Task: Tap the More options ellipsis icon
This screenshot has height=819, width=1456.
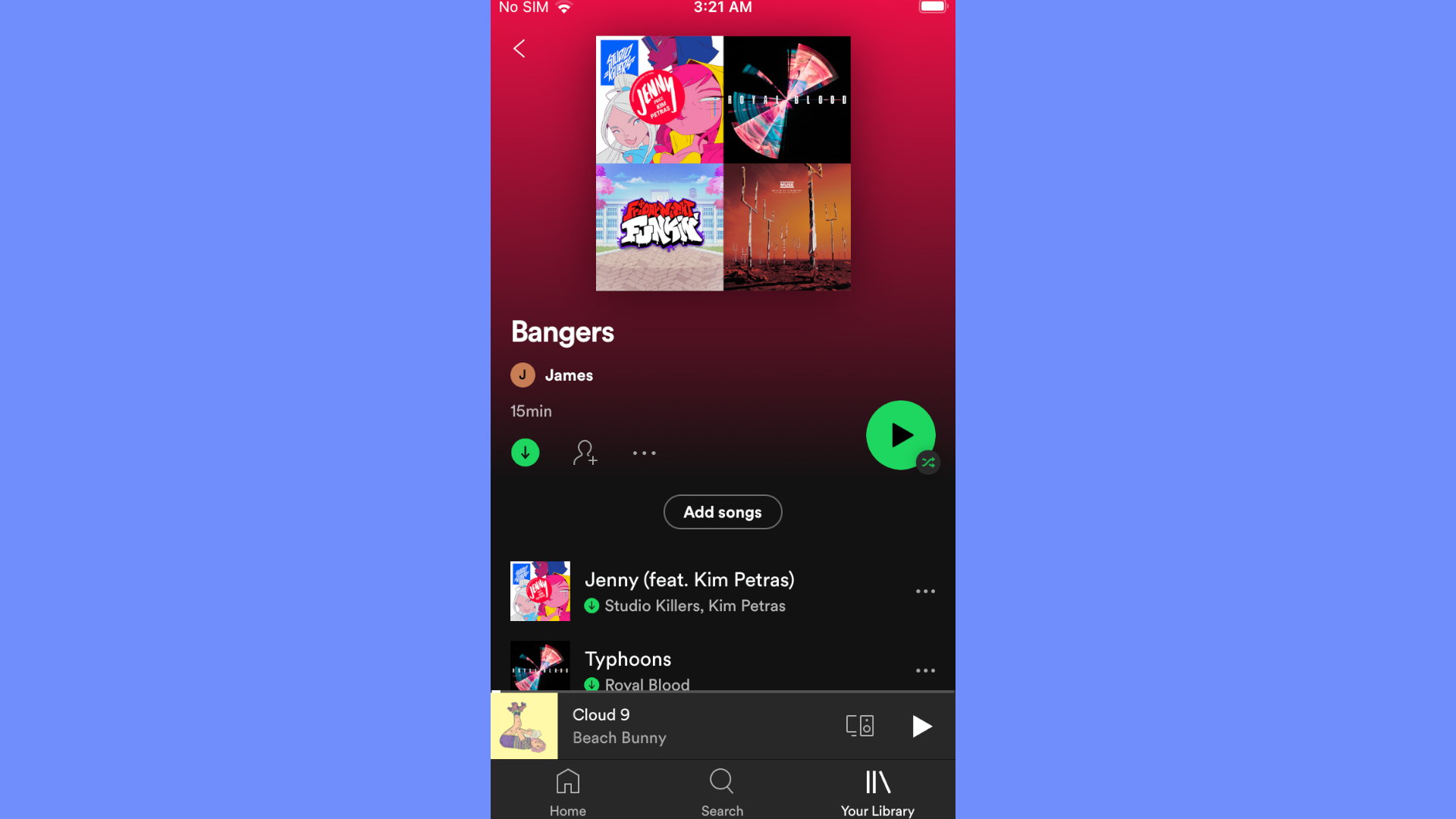Action: (x=644, y=451)
